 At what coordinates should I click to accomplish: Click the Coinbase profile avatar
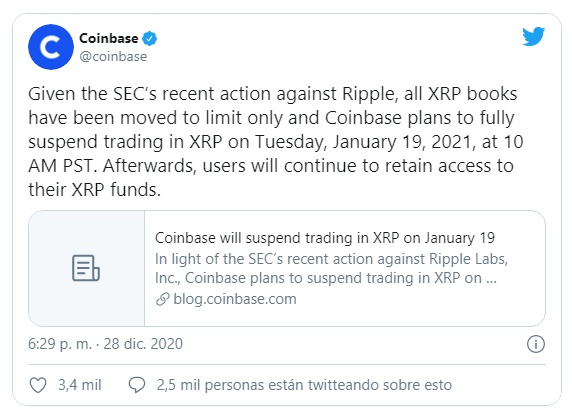[51, 47]
